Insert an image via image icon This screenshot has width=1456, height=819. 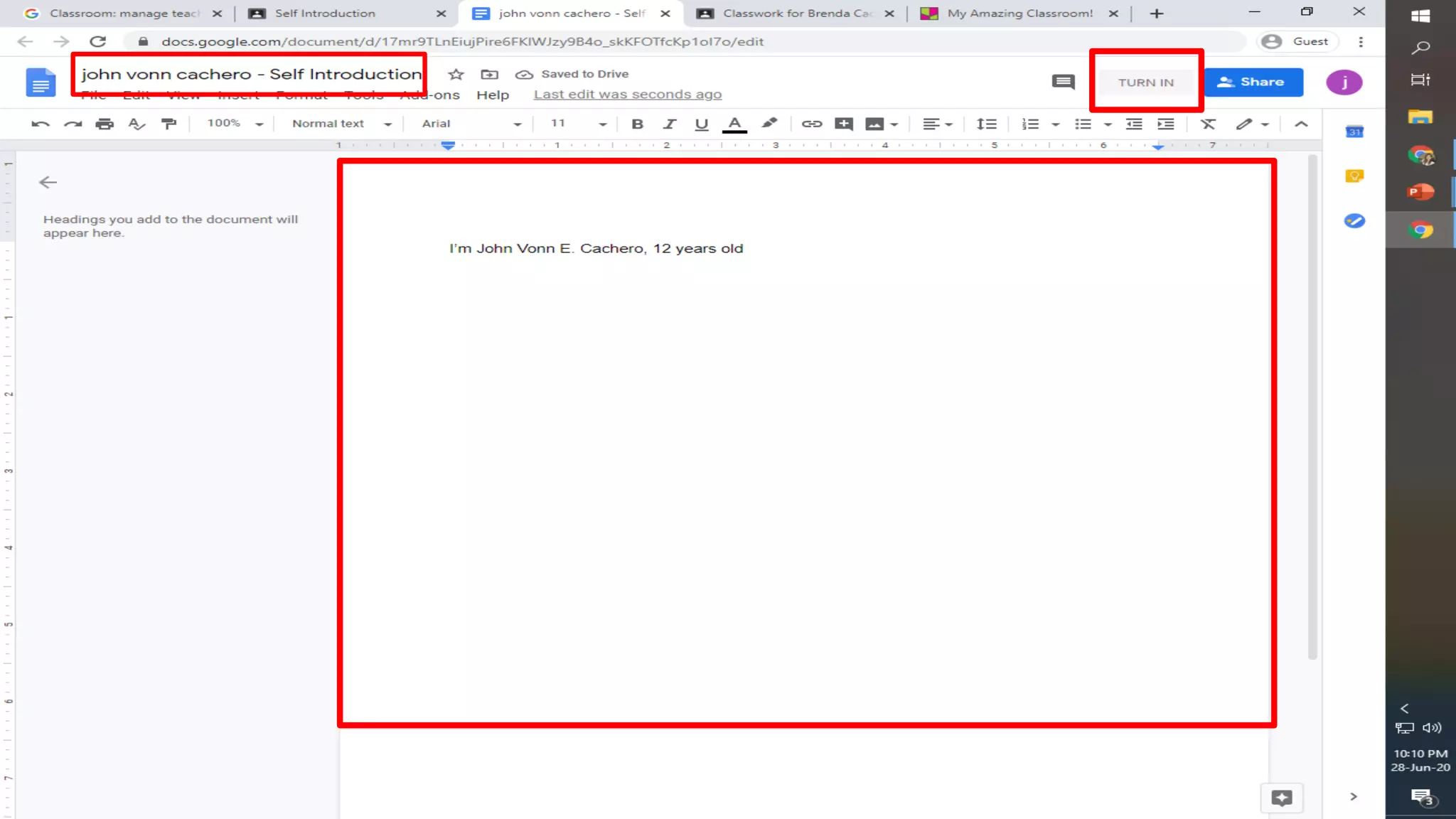[874, 124]
